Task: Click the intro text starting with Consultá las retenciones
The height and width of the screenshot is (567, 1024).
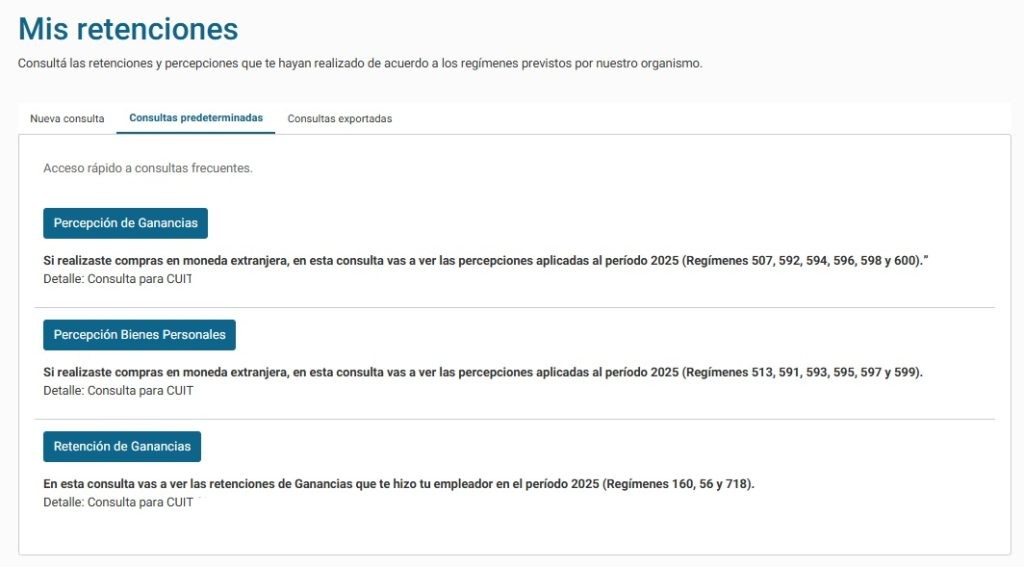Action: click(360, 63)
